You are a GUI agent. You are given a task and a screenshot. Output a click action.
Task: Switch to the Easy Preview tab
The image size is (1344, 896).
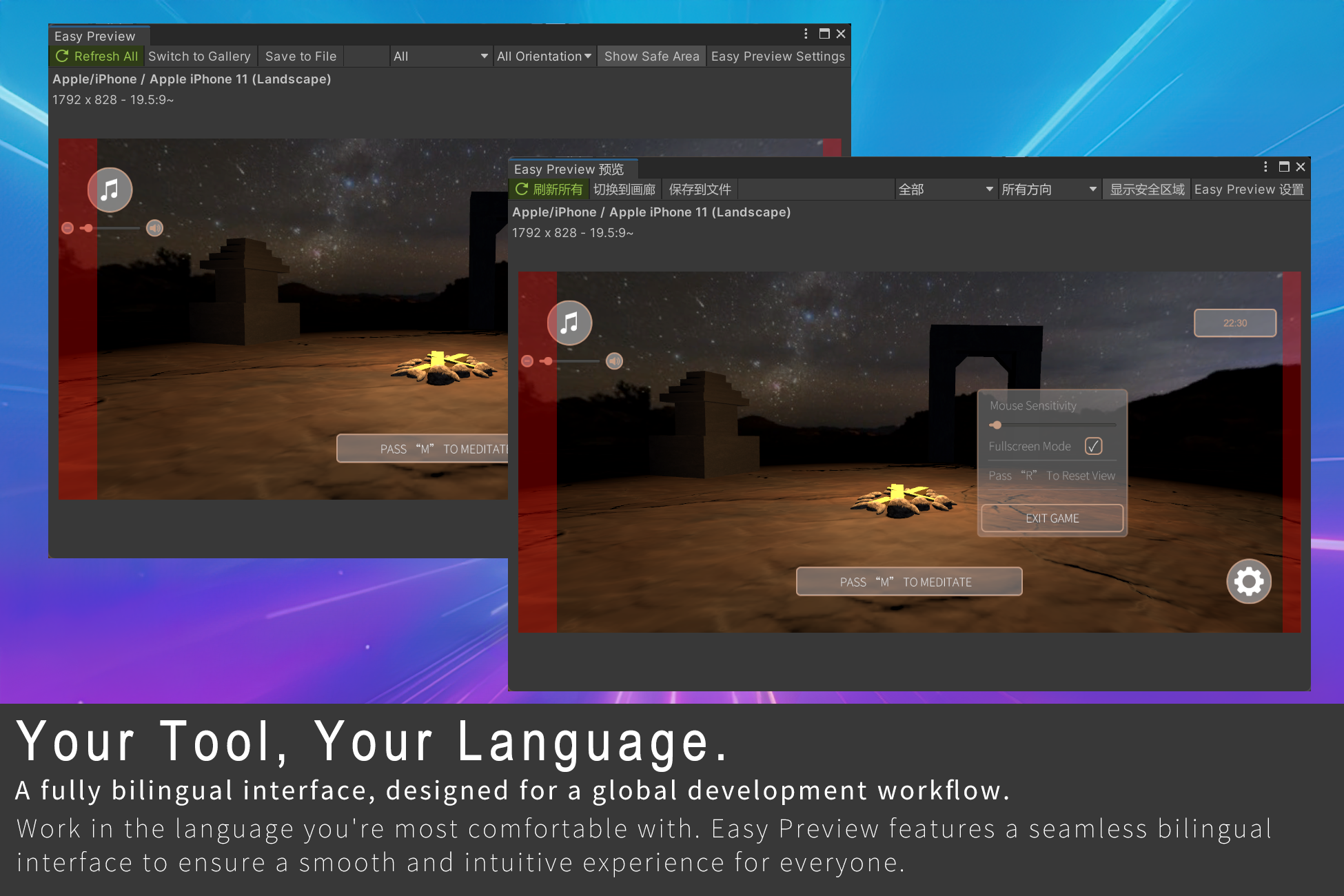pos(94,36)
